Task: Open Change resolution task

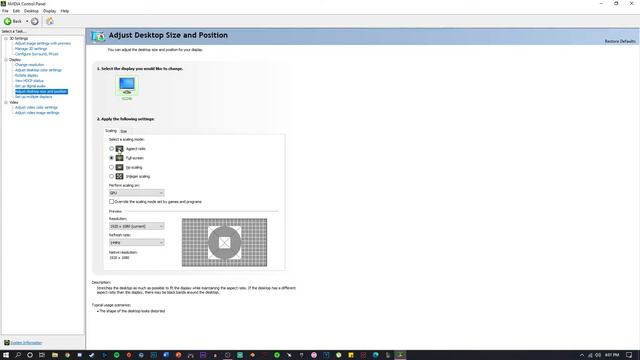Action: click(x=29, y=65)
